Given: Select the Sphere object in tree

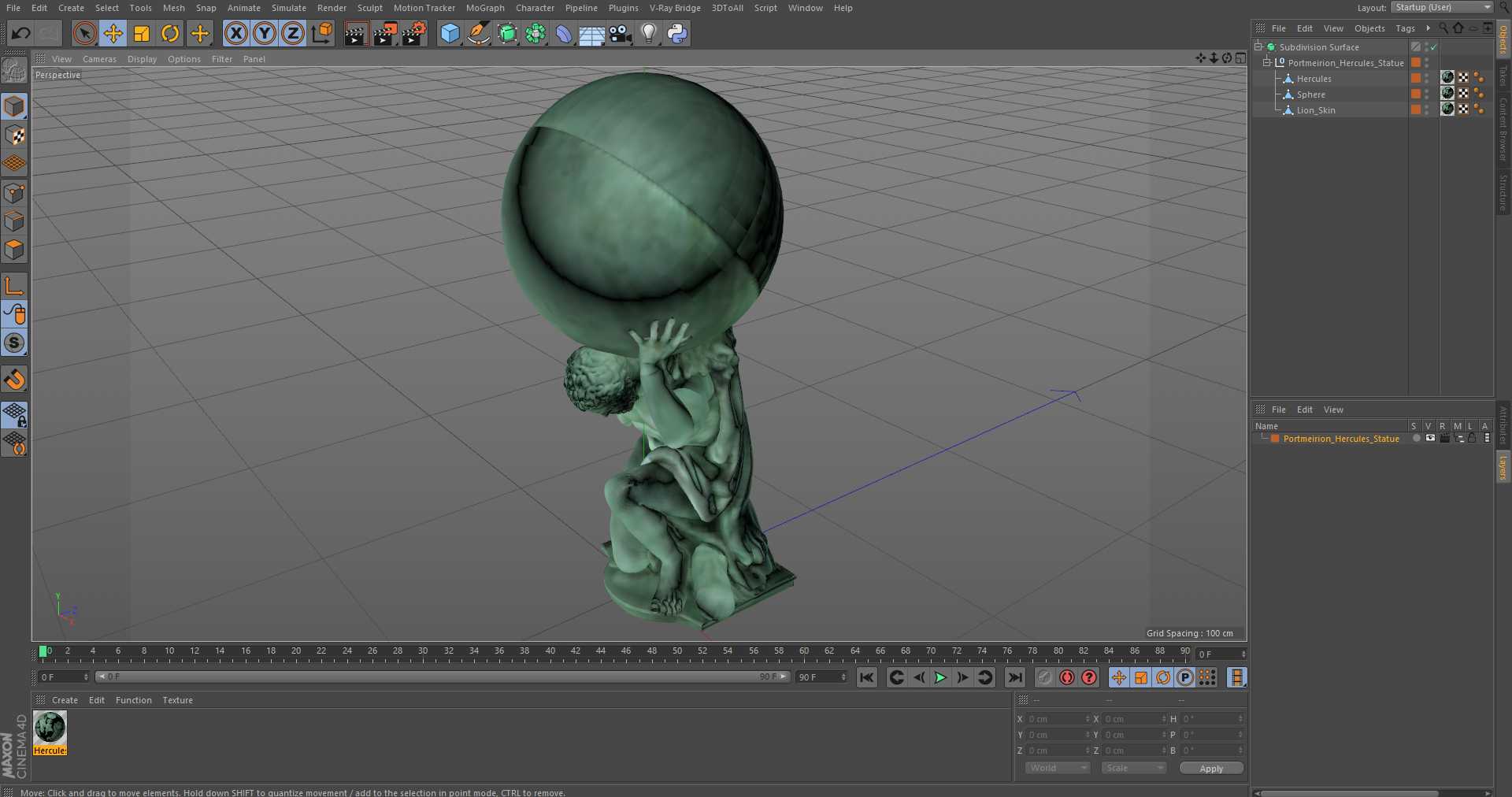Looking at the screenshot, I should (x=1310, y=95).
